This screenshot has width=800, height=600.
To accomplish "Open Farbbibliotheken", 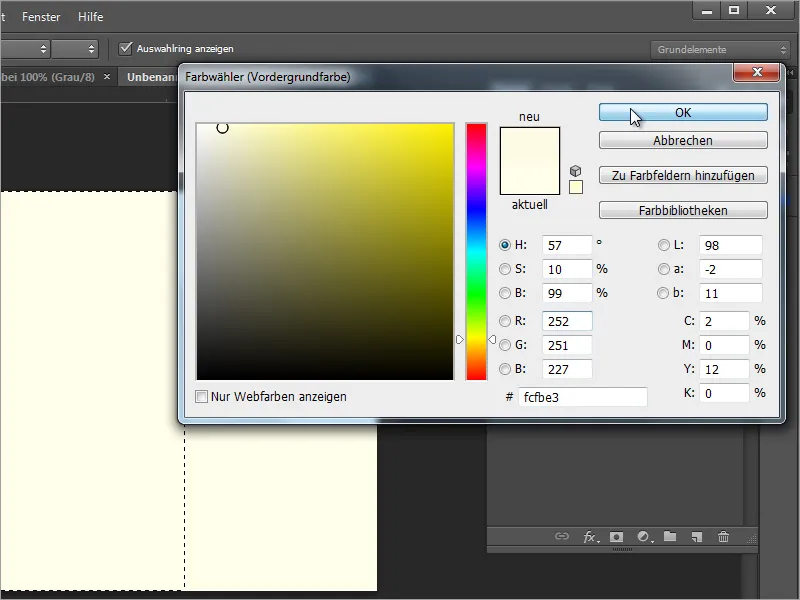I will click(683, 210).
